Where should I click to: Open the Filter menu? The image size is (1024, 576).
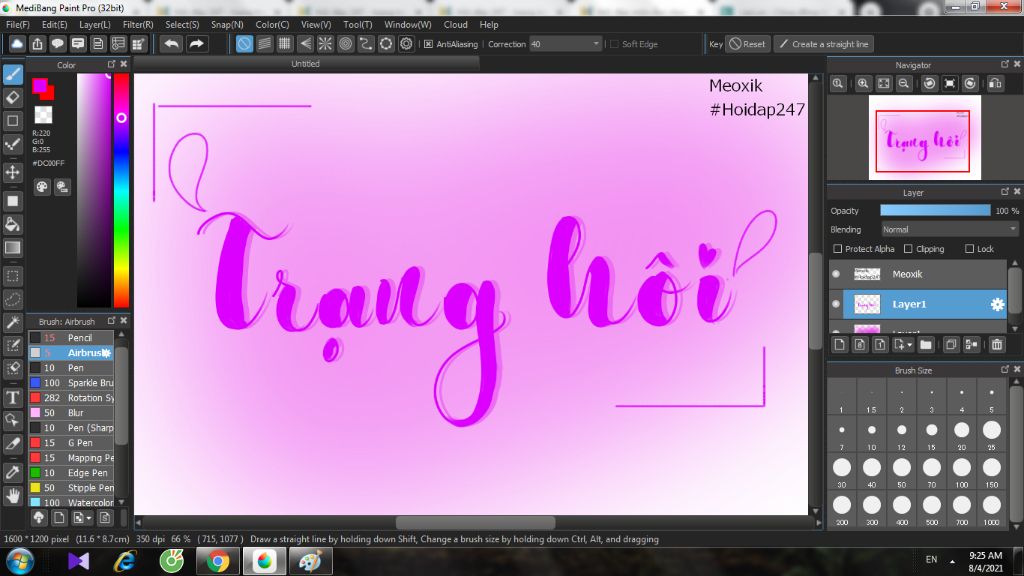pyautogui.click(x=138, y=24)
